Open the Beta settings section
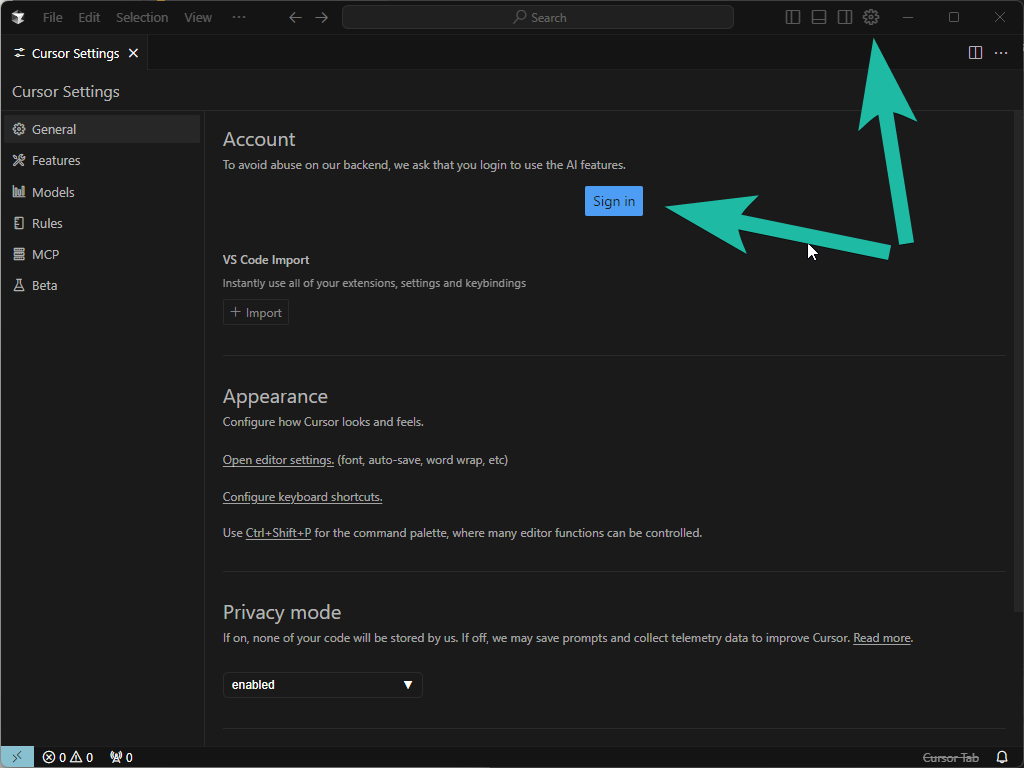This screenshot has height=768, width=1024. pyautogui.click(x=102, y=285)
